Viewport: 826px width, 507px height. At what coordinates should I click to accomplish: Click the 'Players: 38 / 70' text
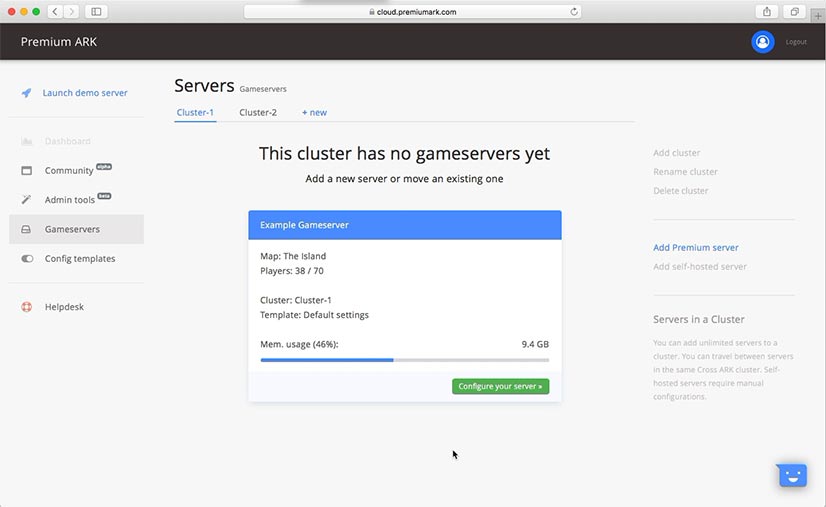(292, 271)
